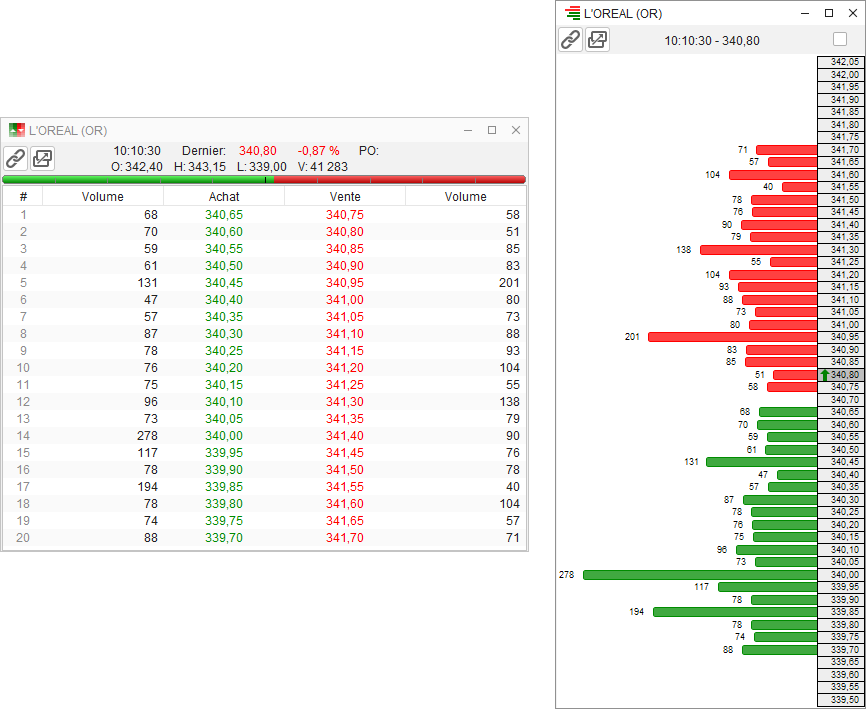866x709 pixels.
Task: Click the 339,50 price cell in ladder
Action: coord(842,700)
